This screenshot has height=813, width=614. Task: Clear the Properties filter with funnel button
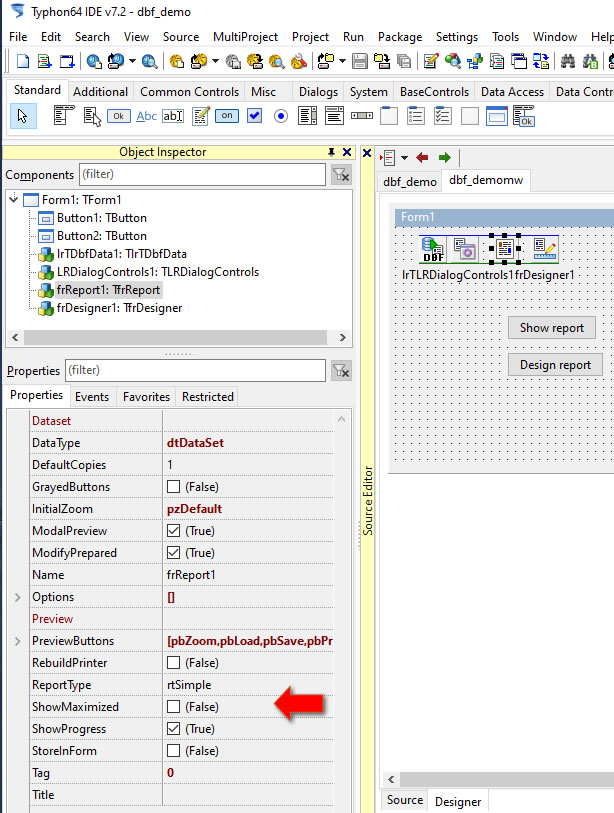point(341,371)
